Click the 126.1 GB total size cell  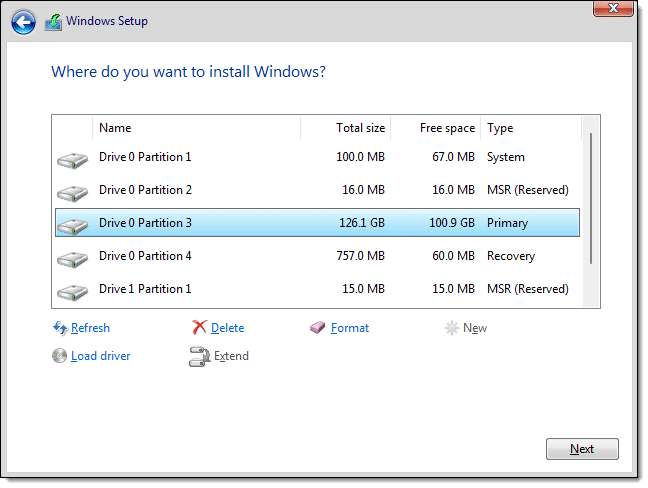point(362,223)
